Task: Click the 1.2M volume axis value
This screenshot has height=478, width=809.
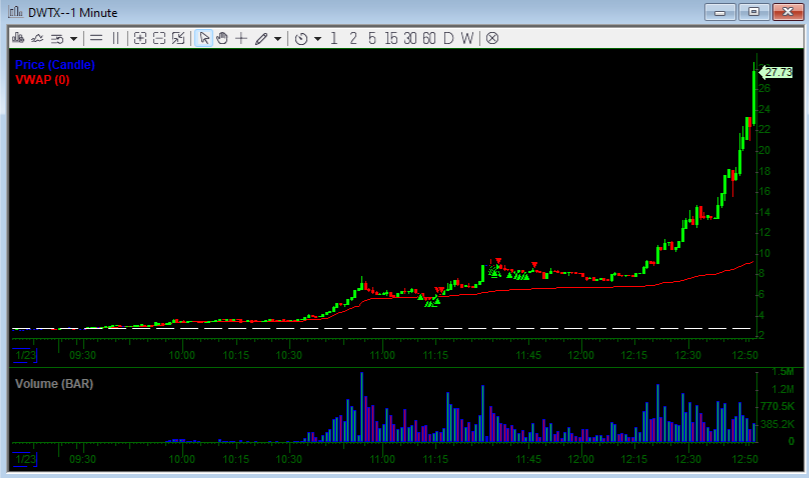Action: pyautogui.click(x=782, y=389)
